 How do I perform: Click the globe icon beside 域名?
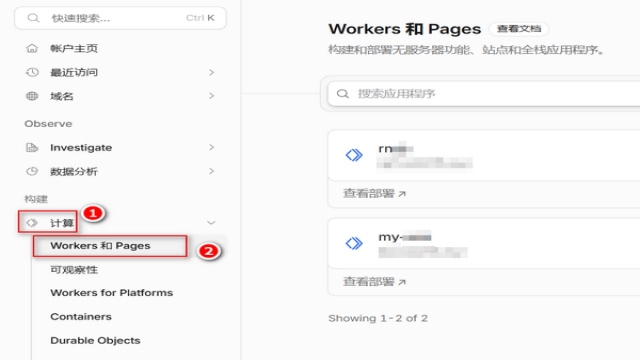click(32, 96)
